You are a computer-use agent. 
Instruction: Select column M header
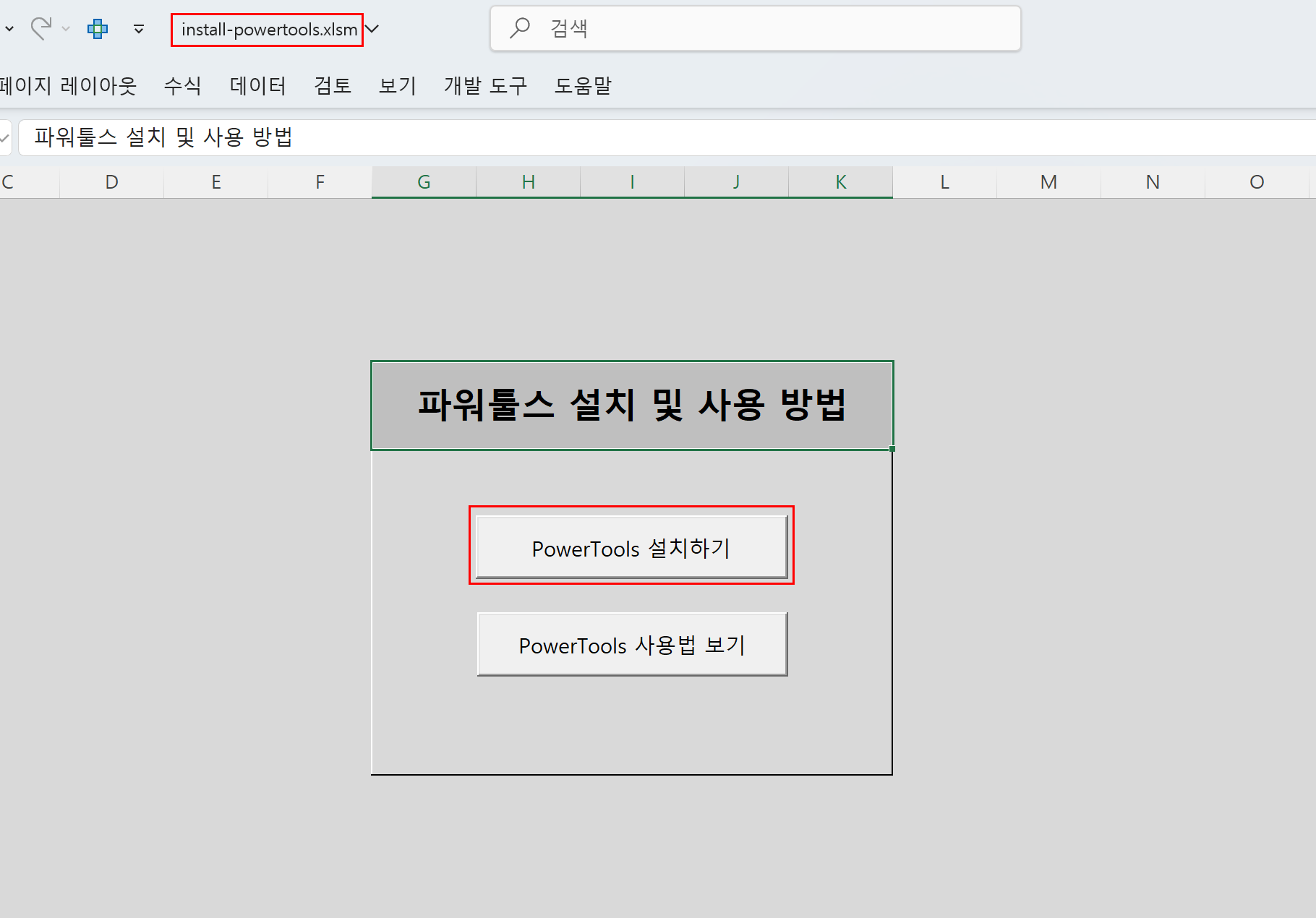pos(1049,182)
